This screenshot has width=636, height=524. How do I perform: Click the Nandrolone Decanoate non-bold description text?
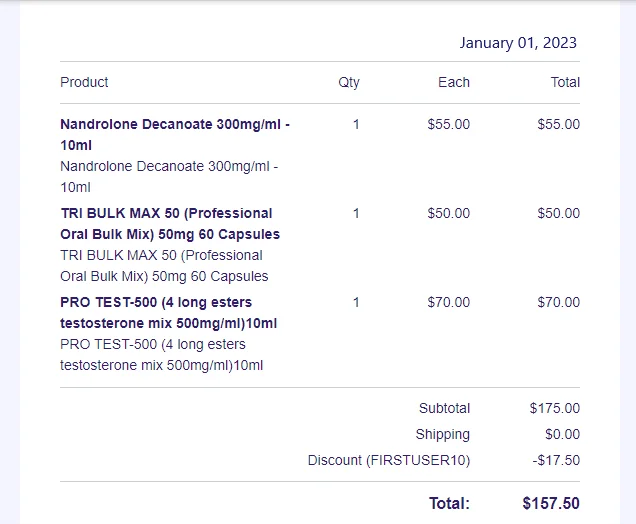coord(169,177)
